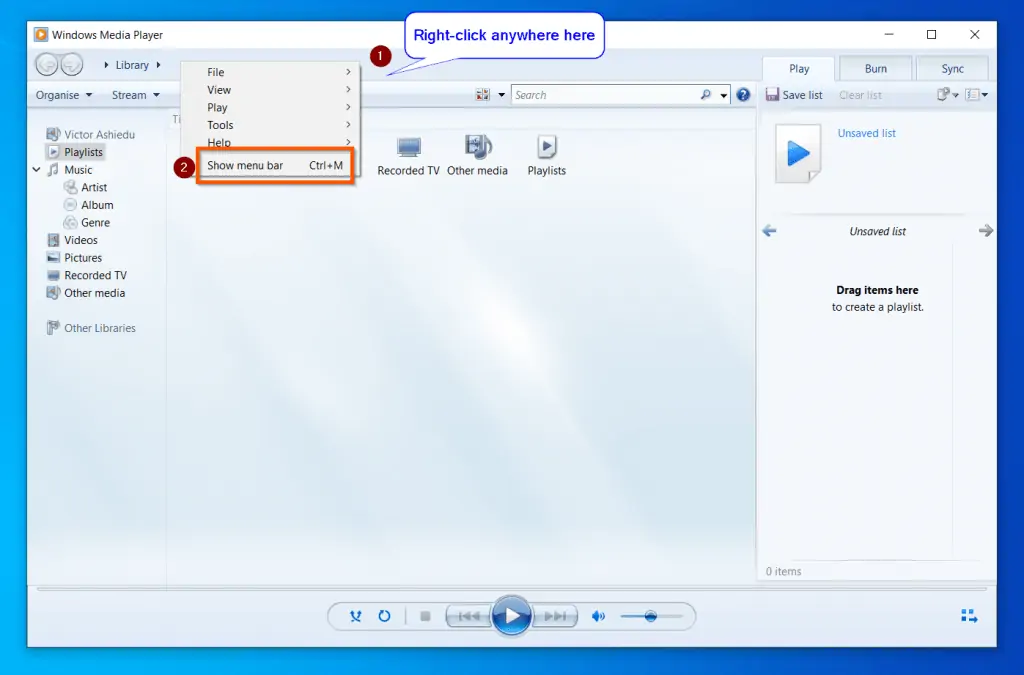Click inside the Search field
The width and height of the screenshot is (1024, 675).
(x=610, y=94)
